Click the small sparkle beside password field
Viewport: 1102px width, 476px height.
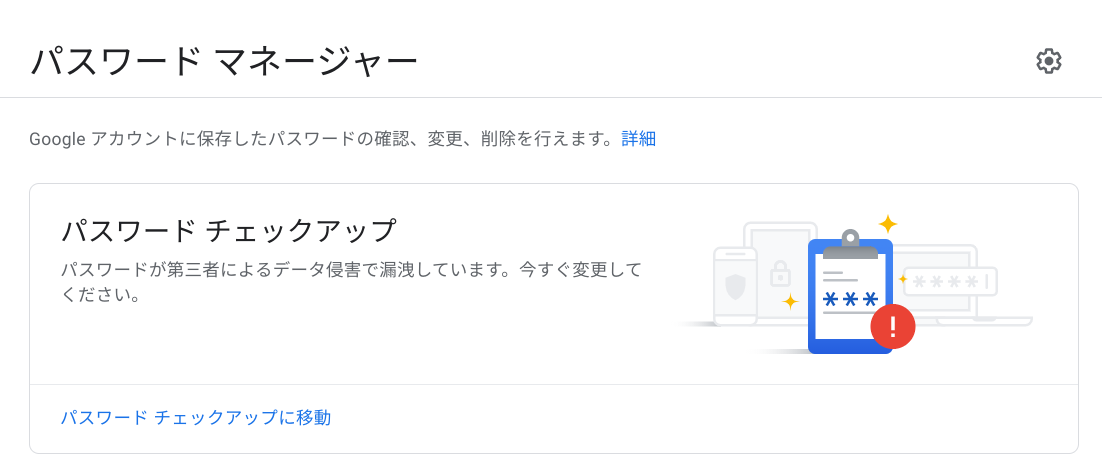pyautogui.click(x=903, y=279)
